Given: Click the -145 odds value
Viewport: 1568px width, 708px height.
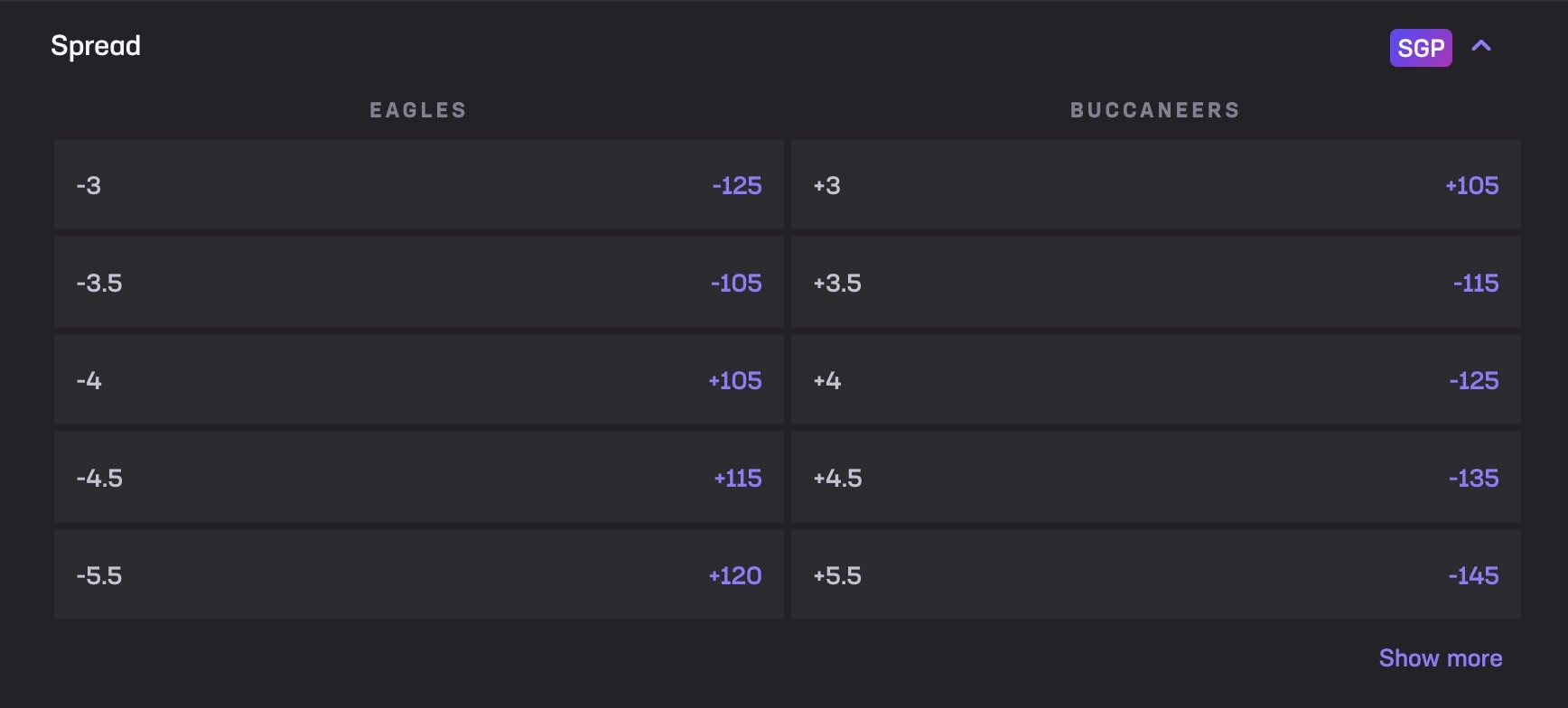Looking at the screenshot, I should 1473,575.
